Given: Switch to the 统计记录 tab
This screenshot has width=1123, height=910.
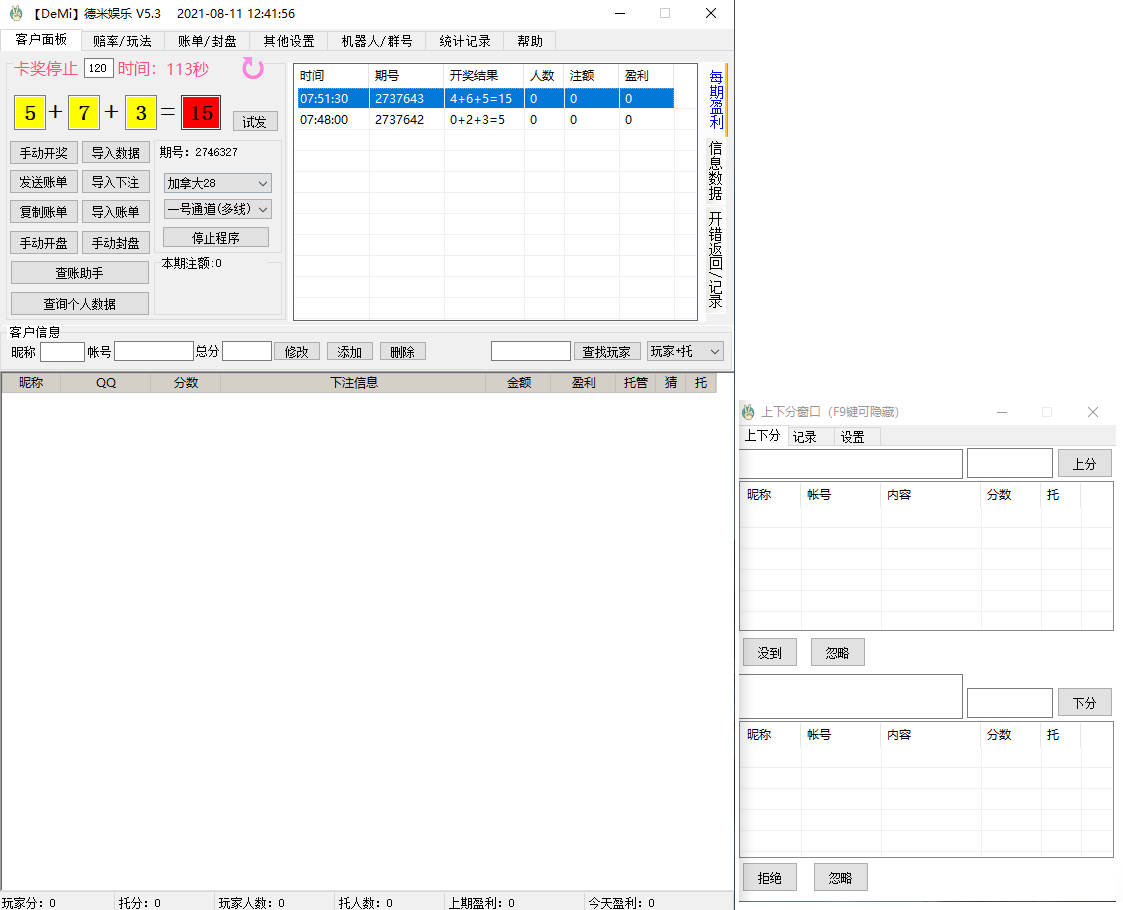Looking at the screenshot, I should [464, 41].
